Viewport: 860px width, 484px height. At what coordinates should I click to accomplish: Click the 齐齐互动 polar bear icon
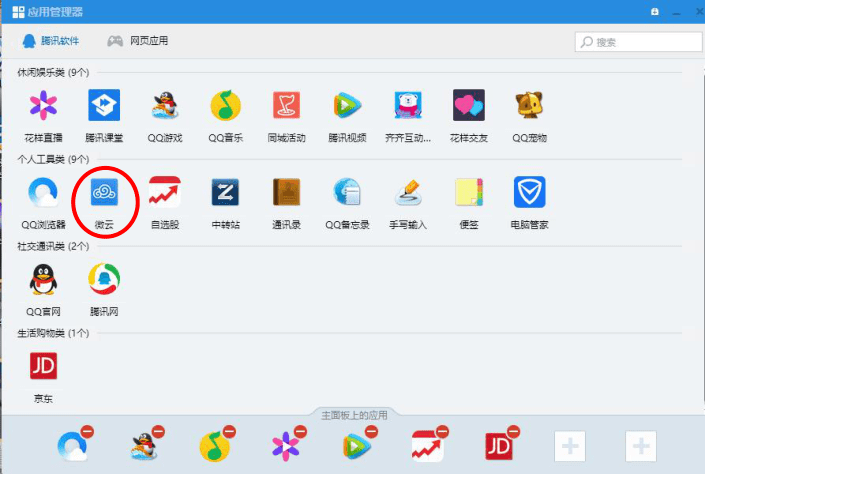[x=408, y=105]
